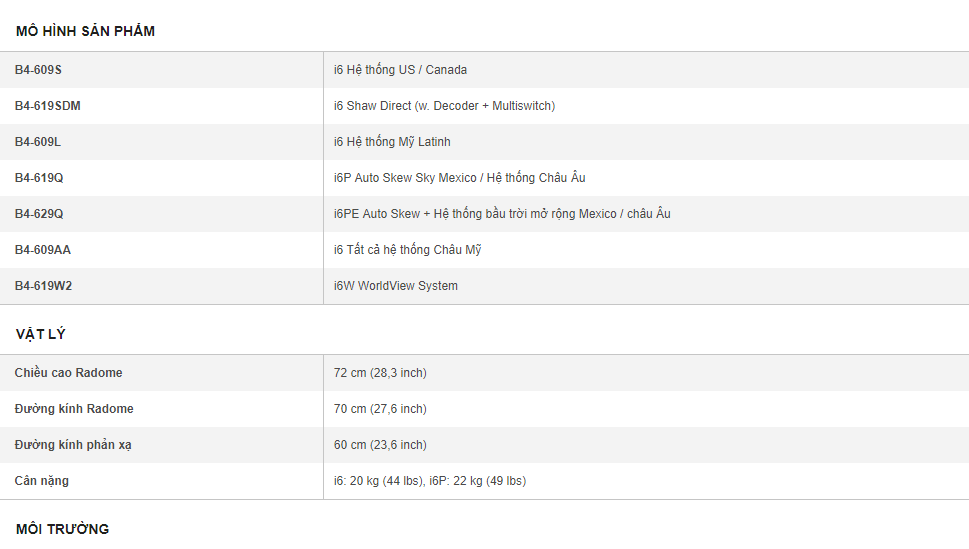Click the i6W WorldView System description

(395, 286)
